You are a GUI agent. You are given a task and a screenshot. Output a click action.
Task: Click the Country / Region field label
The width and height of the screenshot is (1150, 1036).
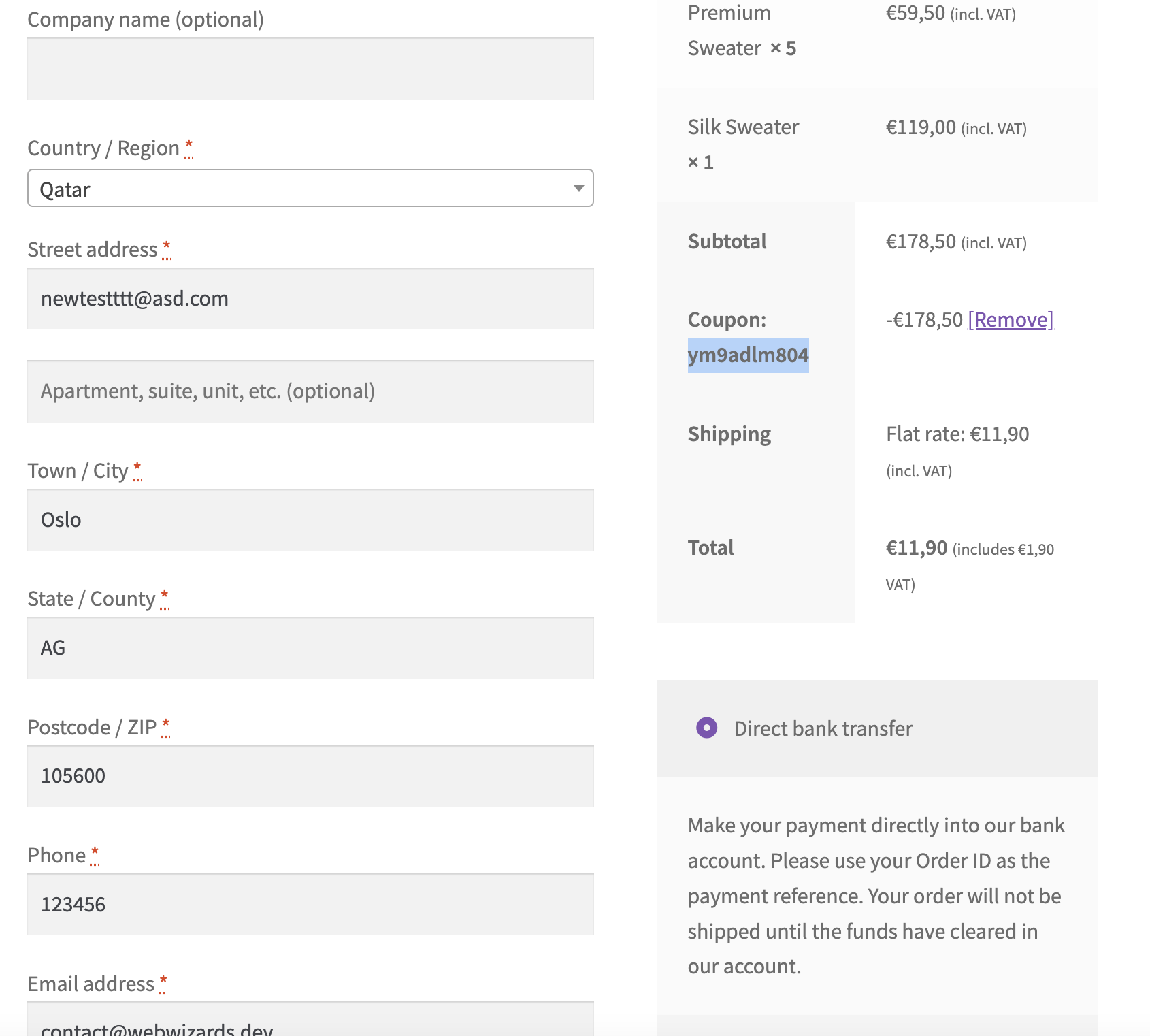103,148
